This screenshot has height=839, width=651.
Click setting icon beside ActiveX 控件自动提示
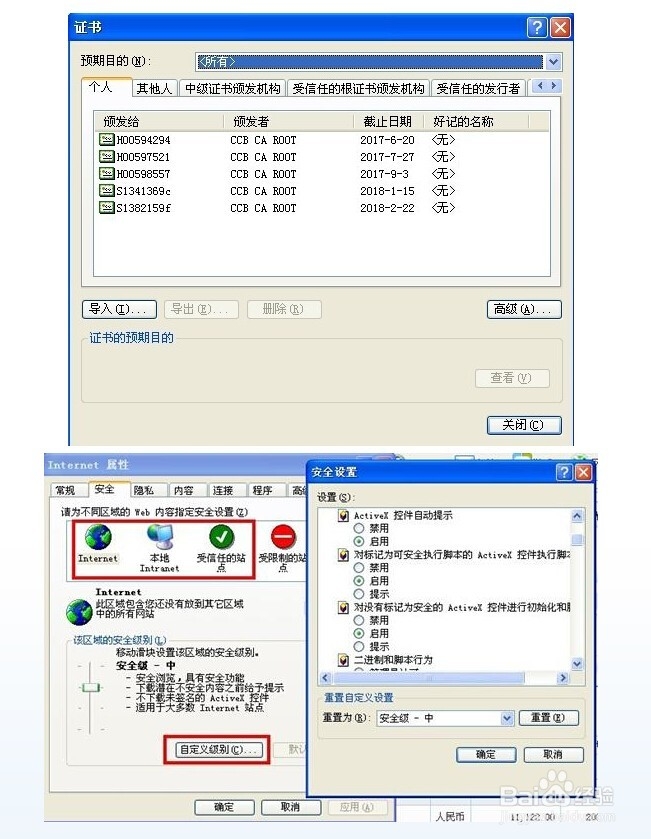[x=343, y=516]
